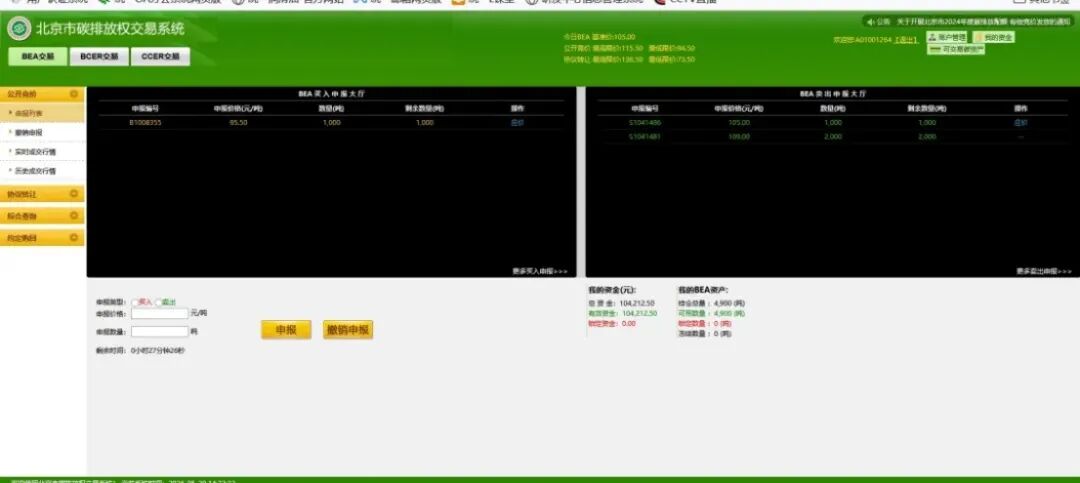
Task: Click buy order number B1008355
Action: [145, 123]
